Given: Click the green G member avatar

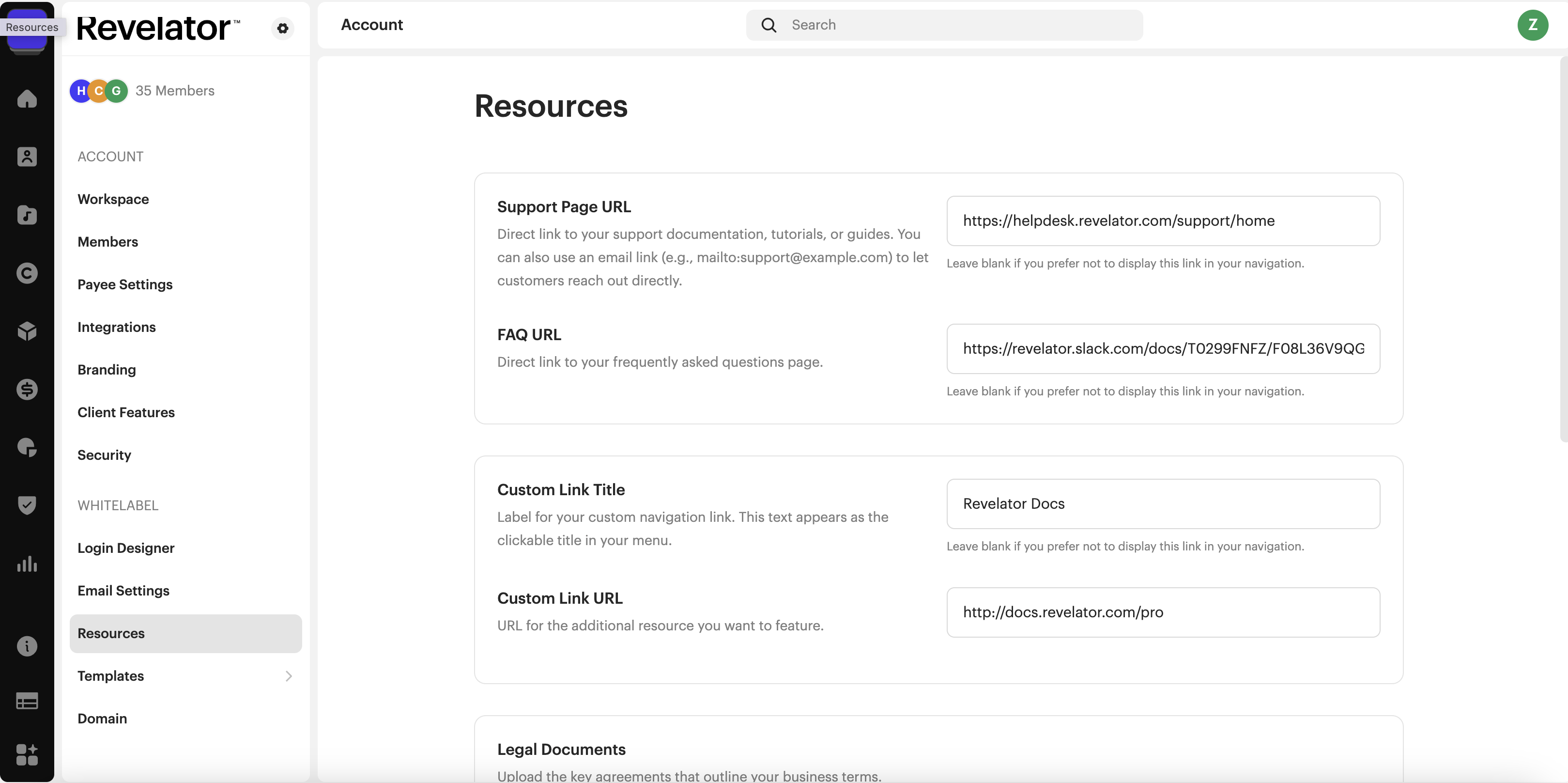Looking at the screenshot, I should pyautogui.click(x=116, y=91).
